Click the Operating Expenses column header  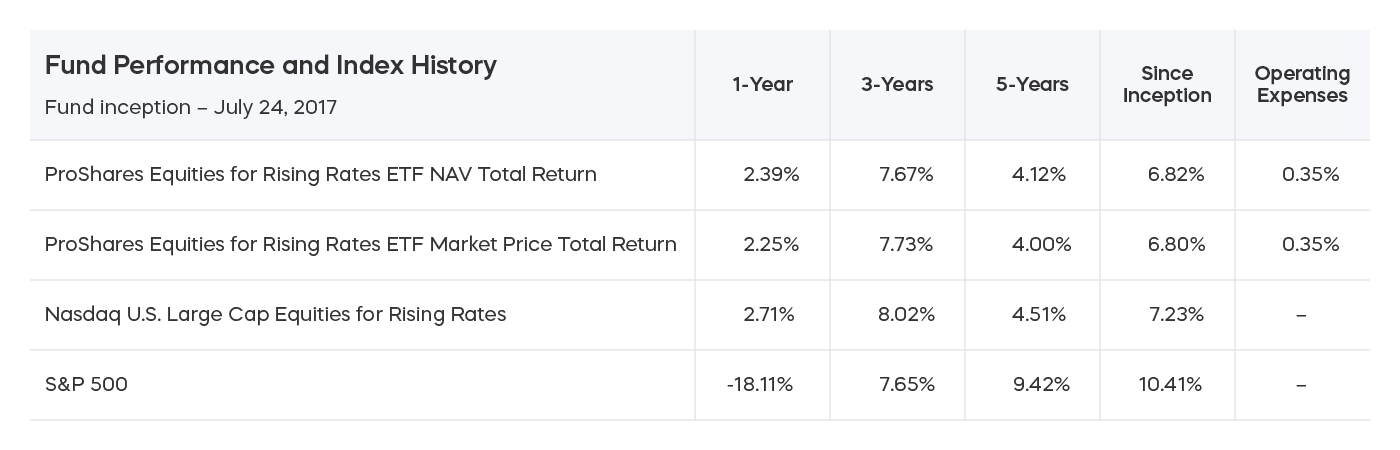1302,85
